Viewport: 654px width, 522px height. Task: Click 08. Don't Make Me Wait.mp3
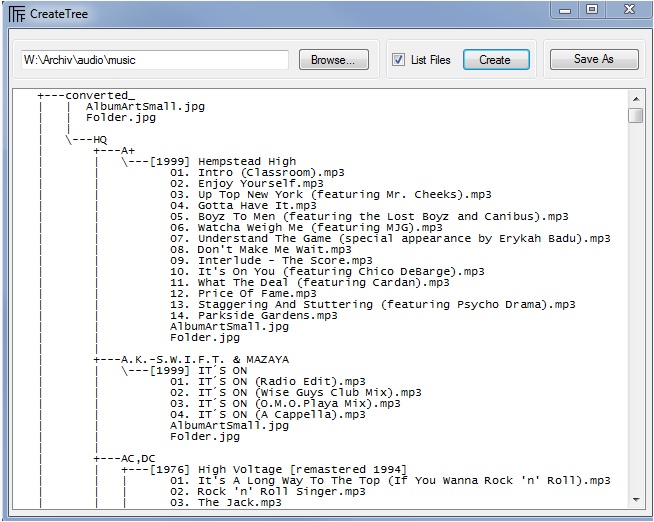261,250
